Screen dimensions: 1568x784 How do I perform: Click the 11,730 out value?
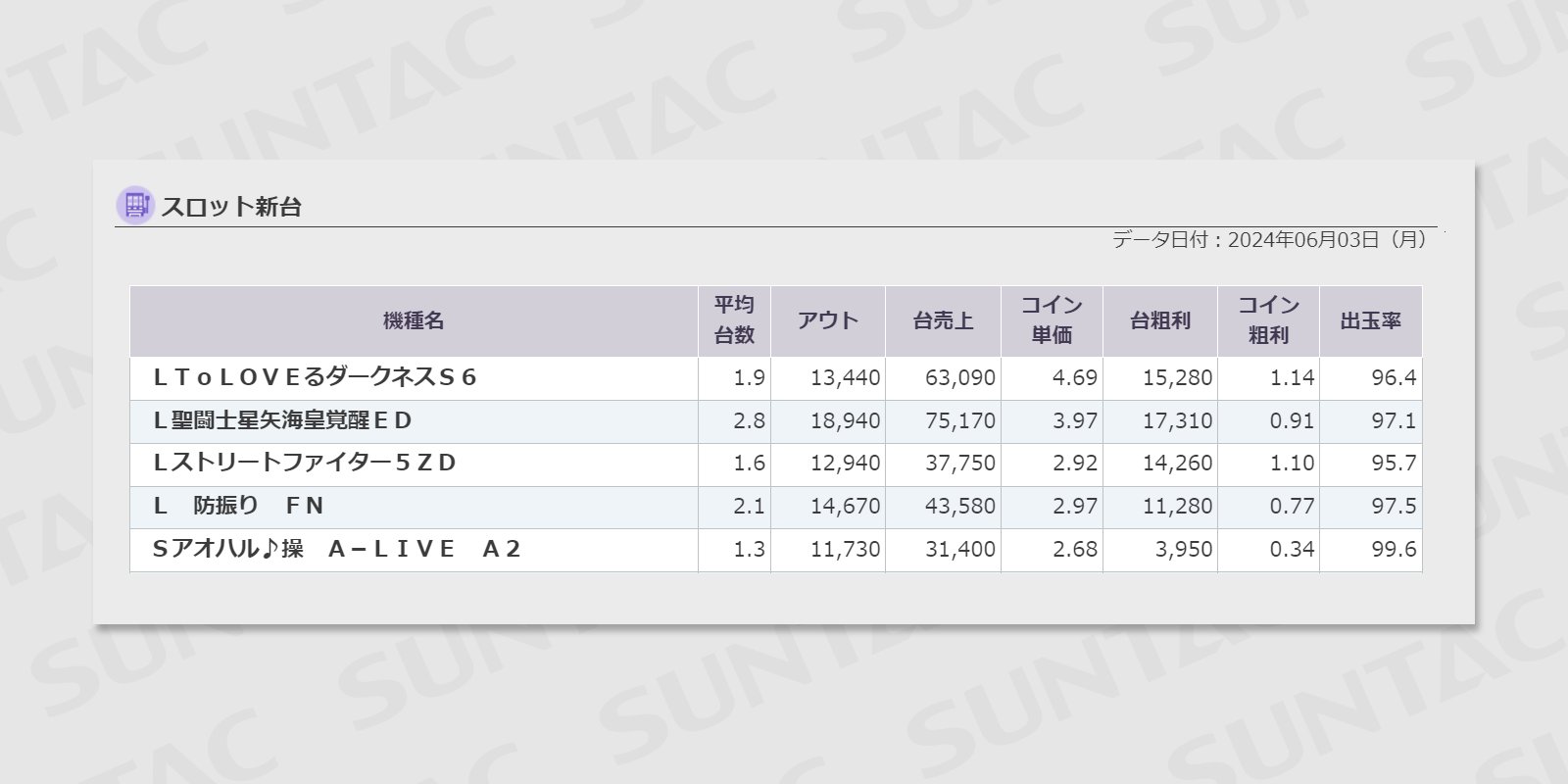(845, 550)
